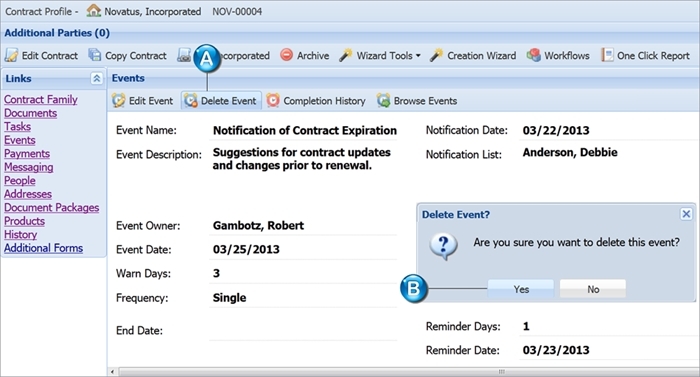Click the Warn Days value 3
700x377 pixels.
[216, 273]
